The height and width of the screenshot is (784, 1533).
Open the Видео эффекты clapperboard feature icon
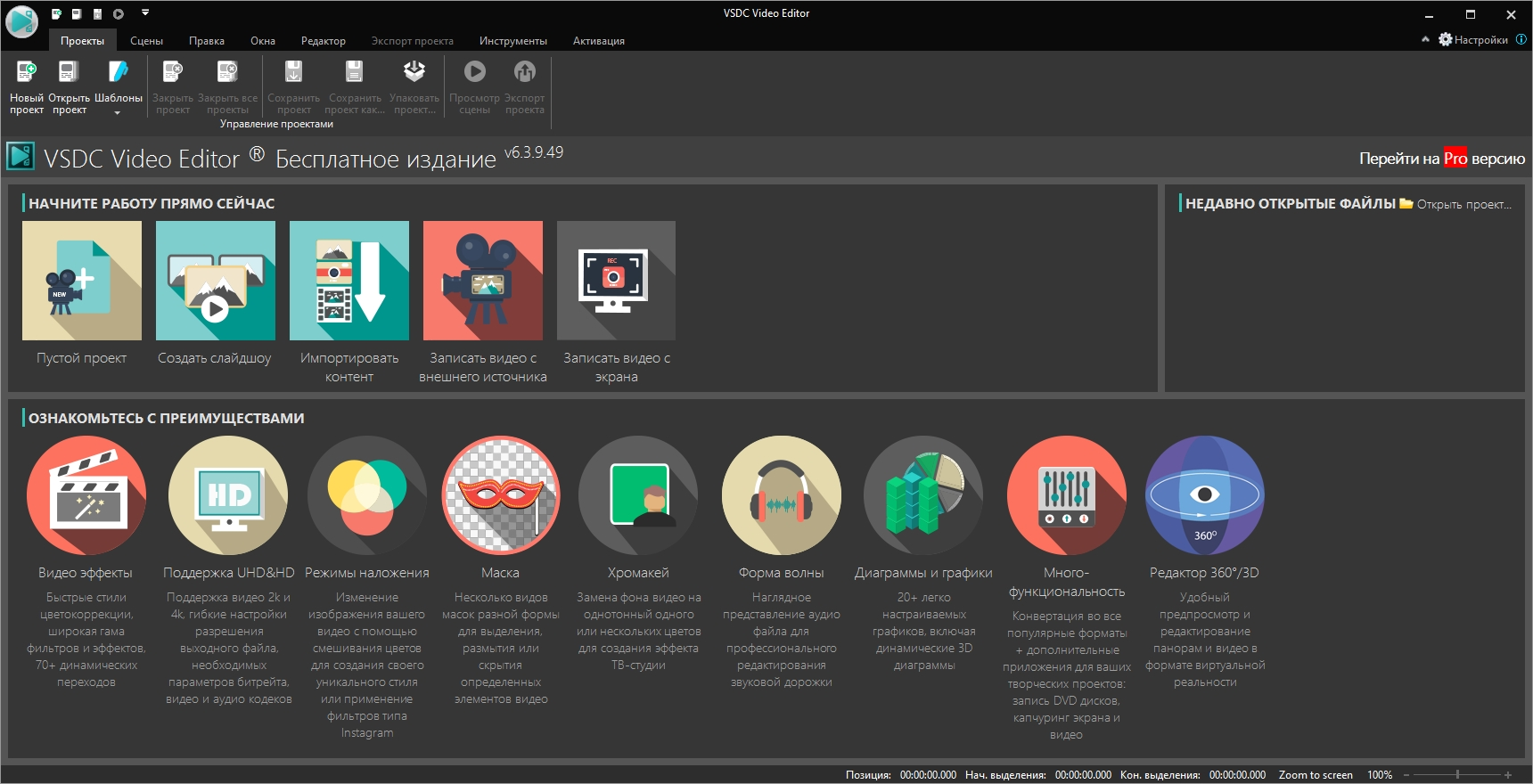[86, 495]
